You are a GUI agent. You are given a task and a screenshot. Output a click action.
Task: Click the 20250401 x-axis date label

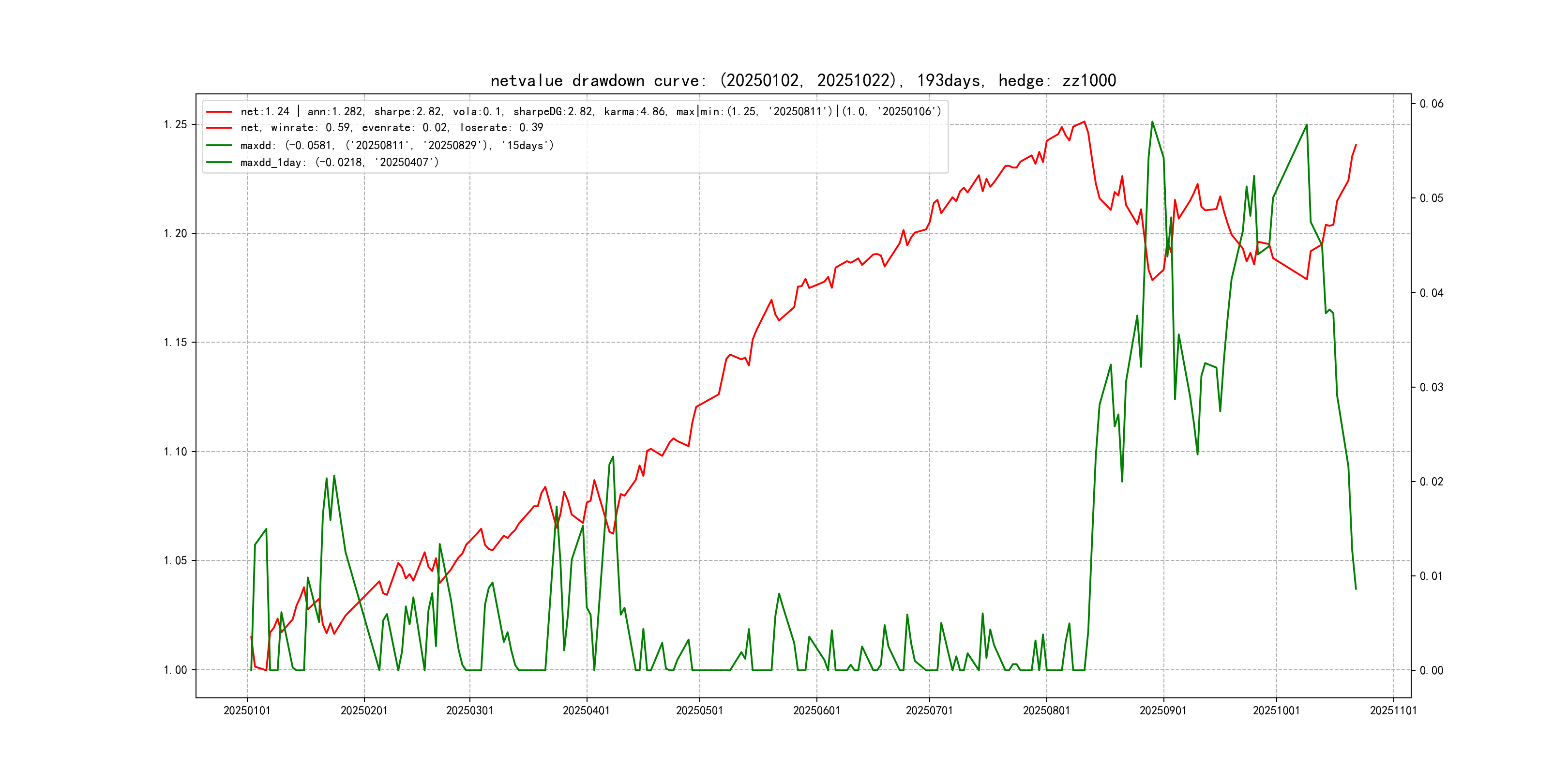pyautogui.click(x=586, y=710)
